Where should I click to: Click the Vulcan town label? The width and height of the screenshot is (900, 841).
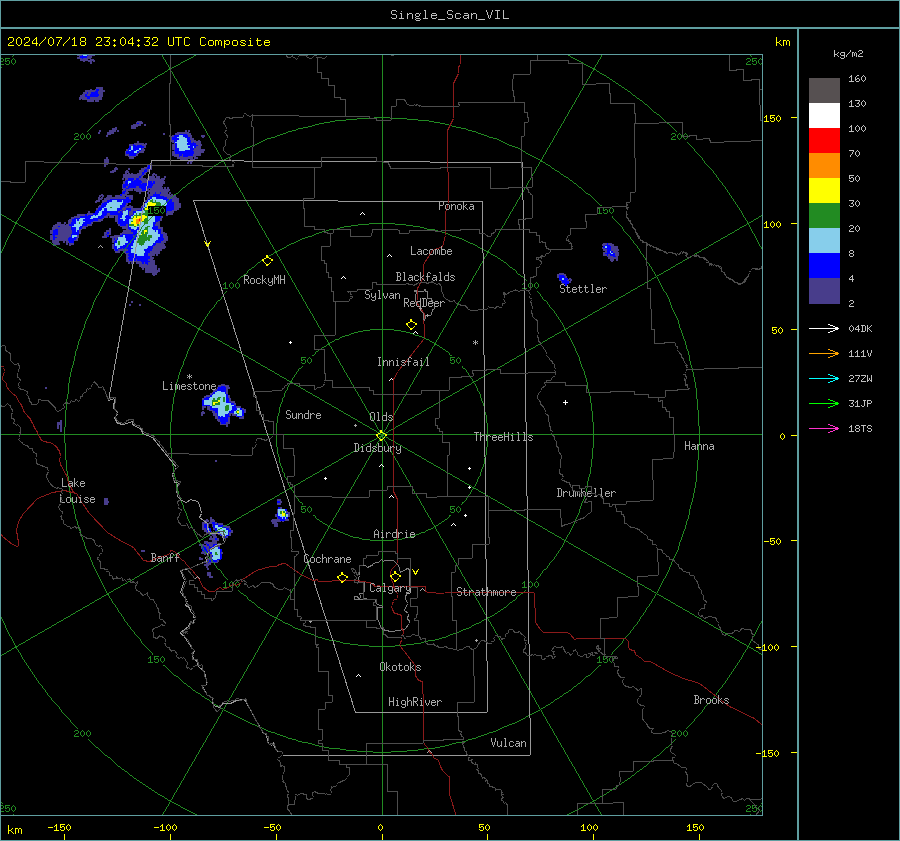(508, 743)
